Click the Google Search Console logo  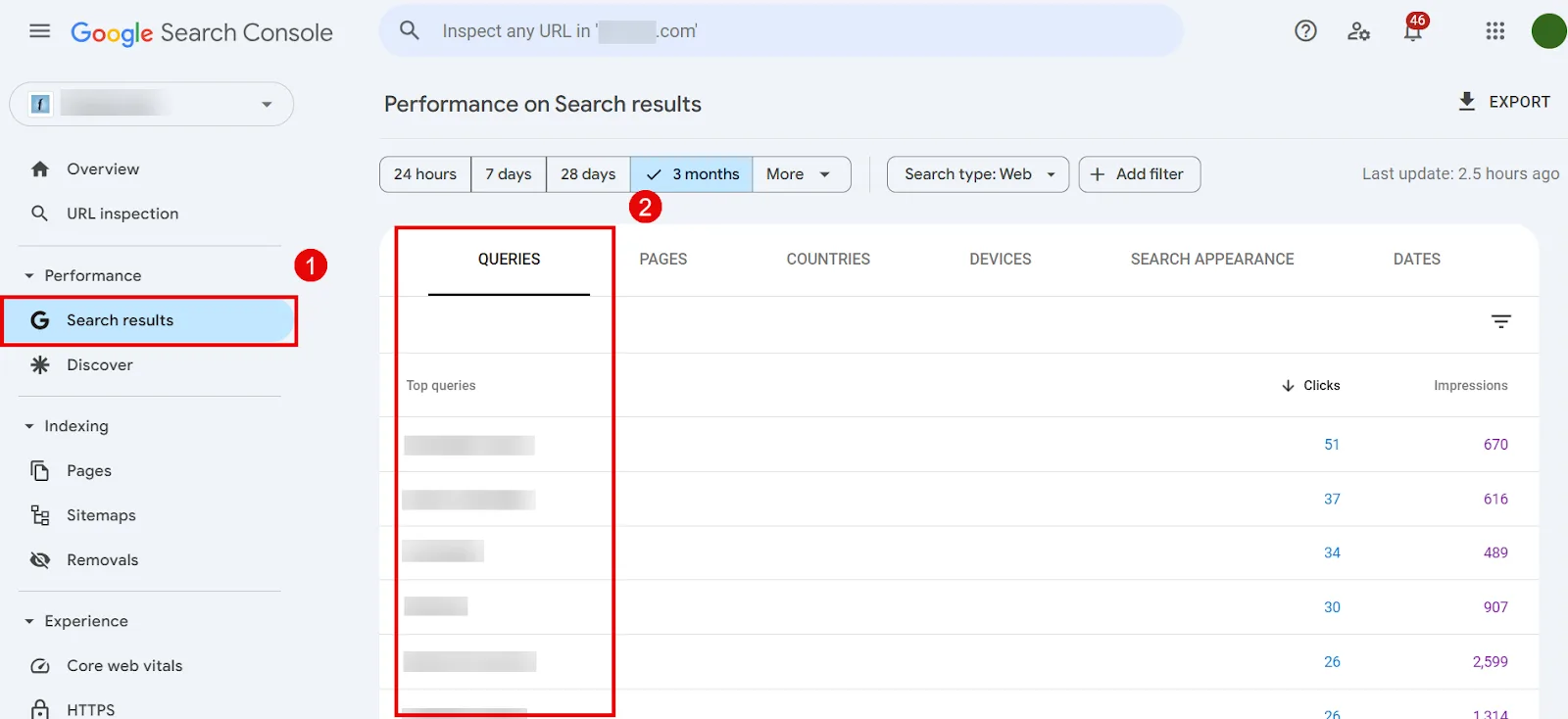pyautogui.click(x=202, y=32)
